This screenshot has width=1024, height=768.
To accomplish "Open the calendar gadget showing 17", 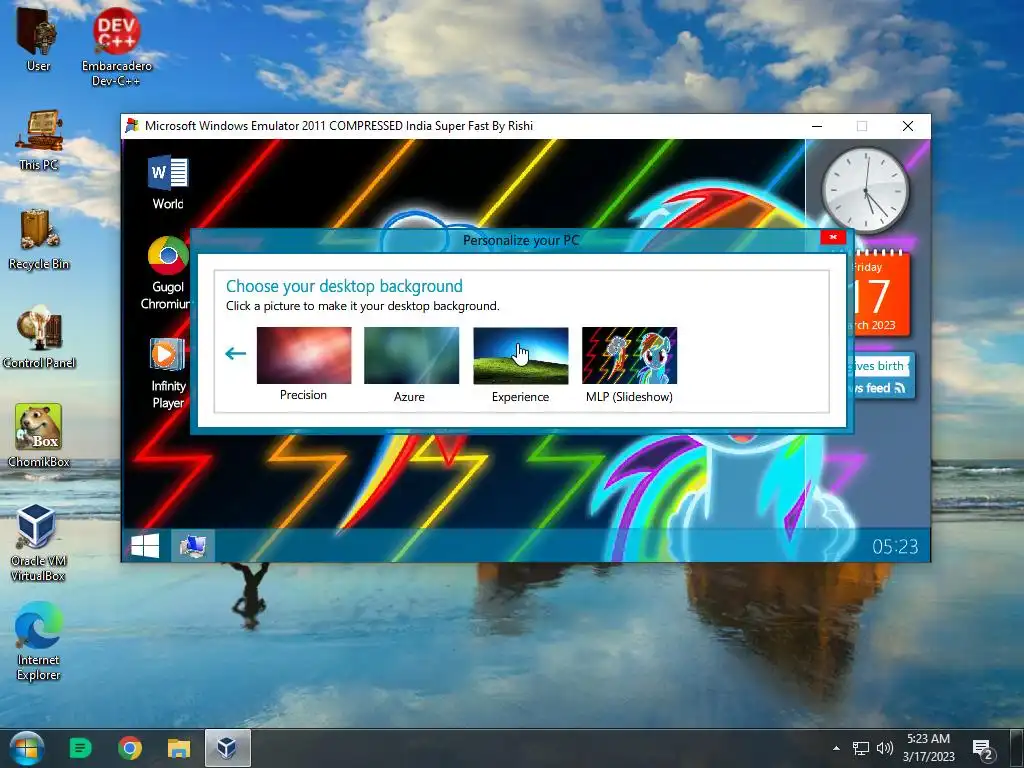I will (x=880, y=295).
